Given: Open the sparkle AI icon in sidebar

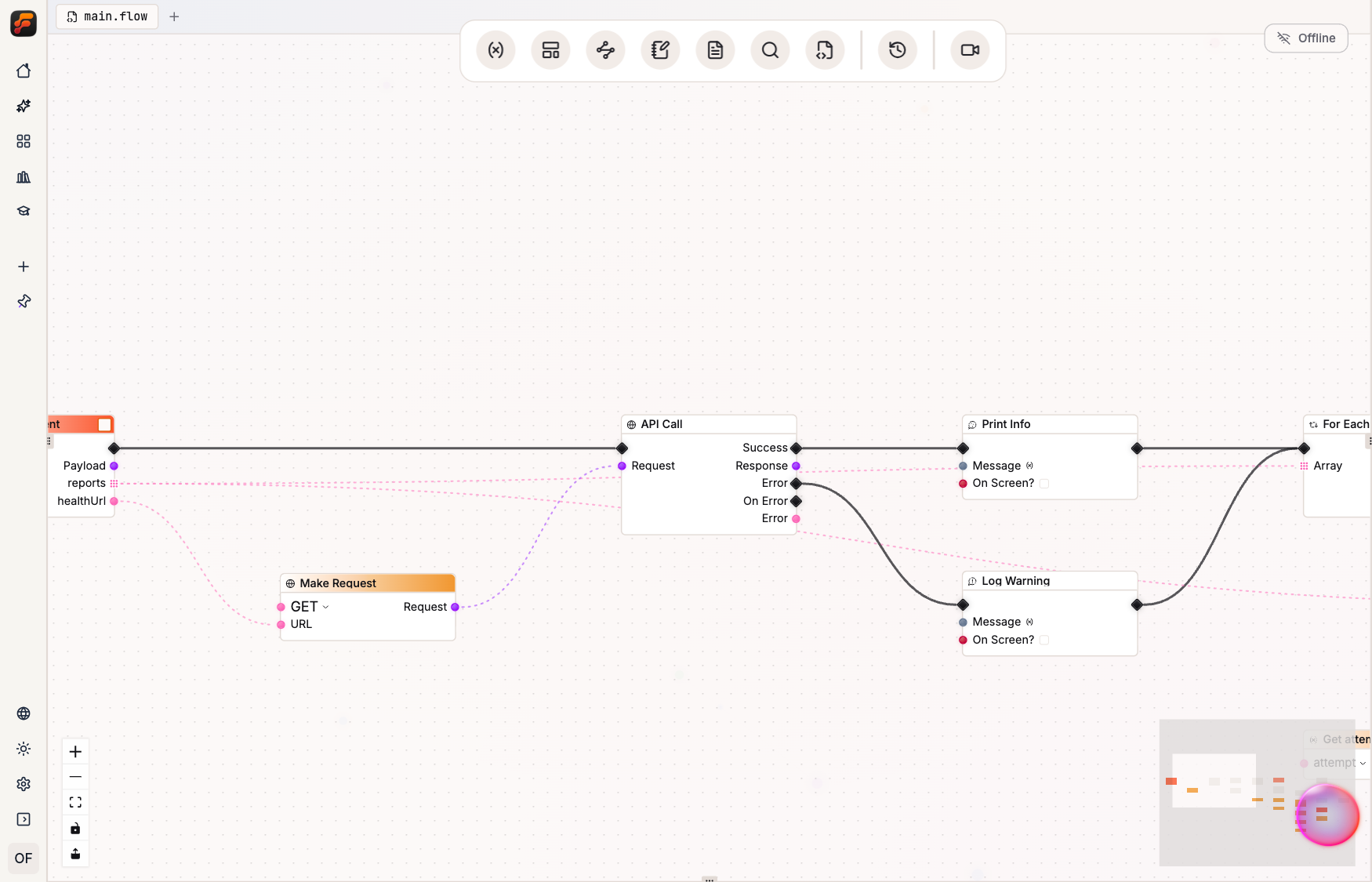Looking at the screenshot, I should tap(24, 106).
